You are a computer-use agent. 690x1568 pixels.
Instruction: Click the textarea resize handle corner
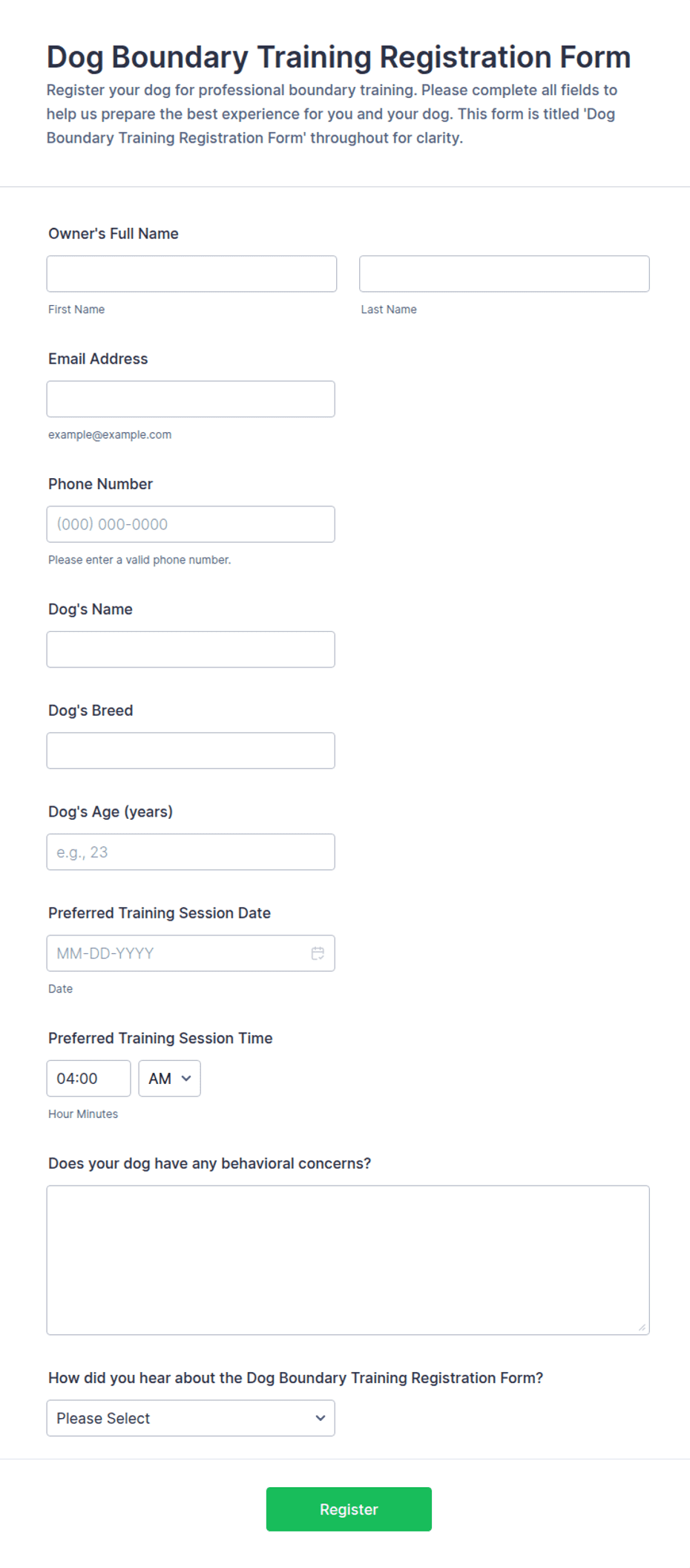(x=643, y=1327)
